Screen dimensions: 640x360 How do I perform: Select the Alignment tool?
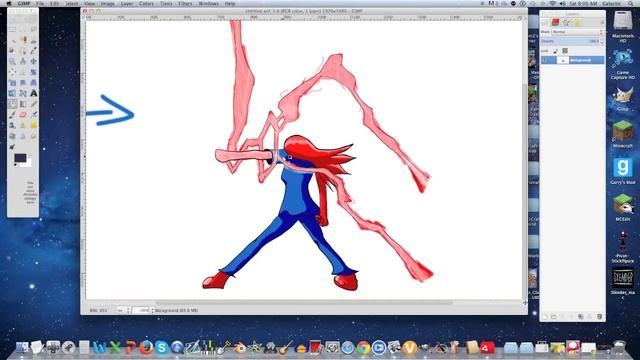coord(13,72)
